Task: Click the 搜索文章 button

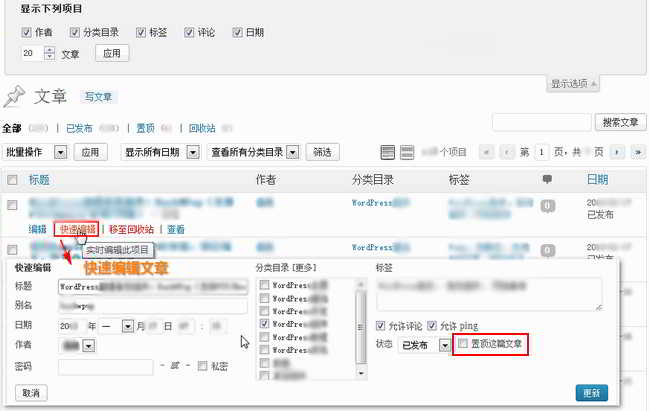Action: tap(620, 122)
